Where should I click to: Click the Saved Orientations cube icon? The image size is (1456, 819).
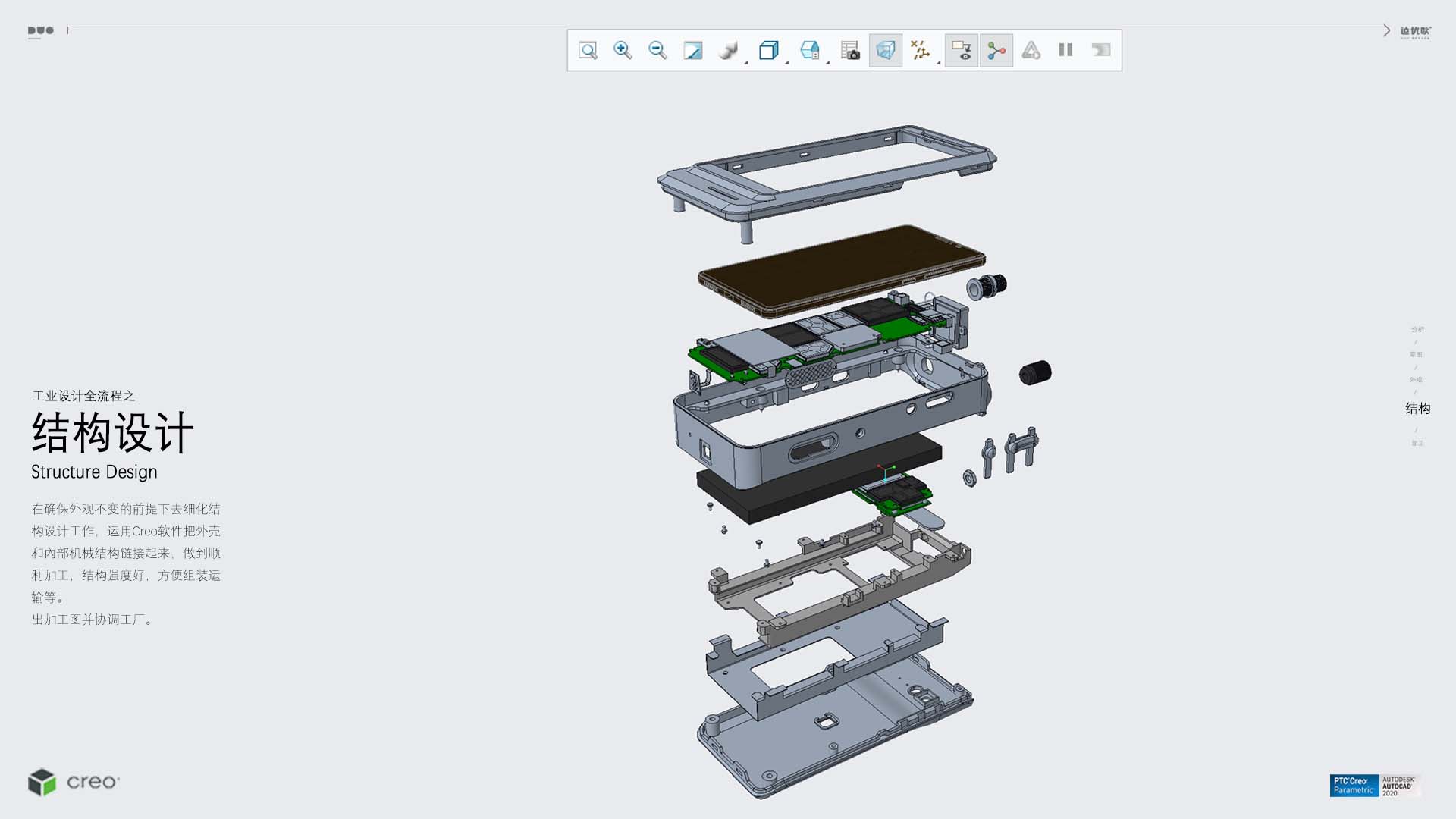pyautogui.click(x=768, y=51)
